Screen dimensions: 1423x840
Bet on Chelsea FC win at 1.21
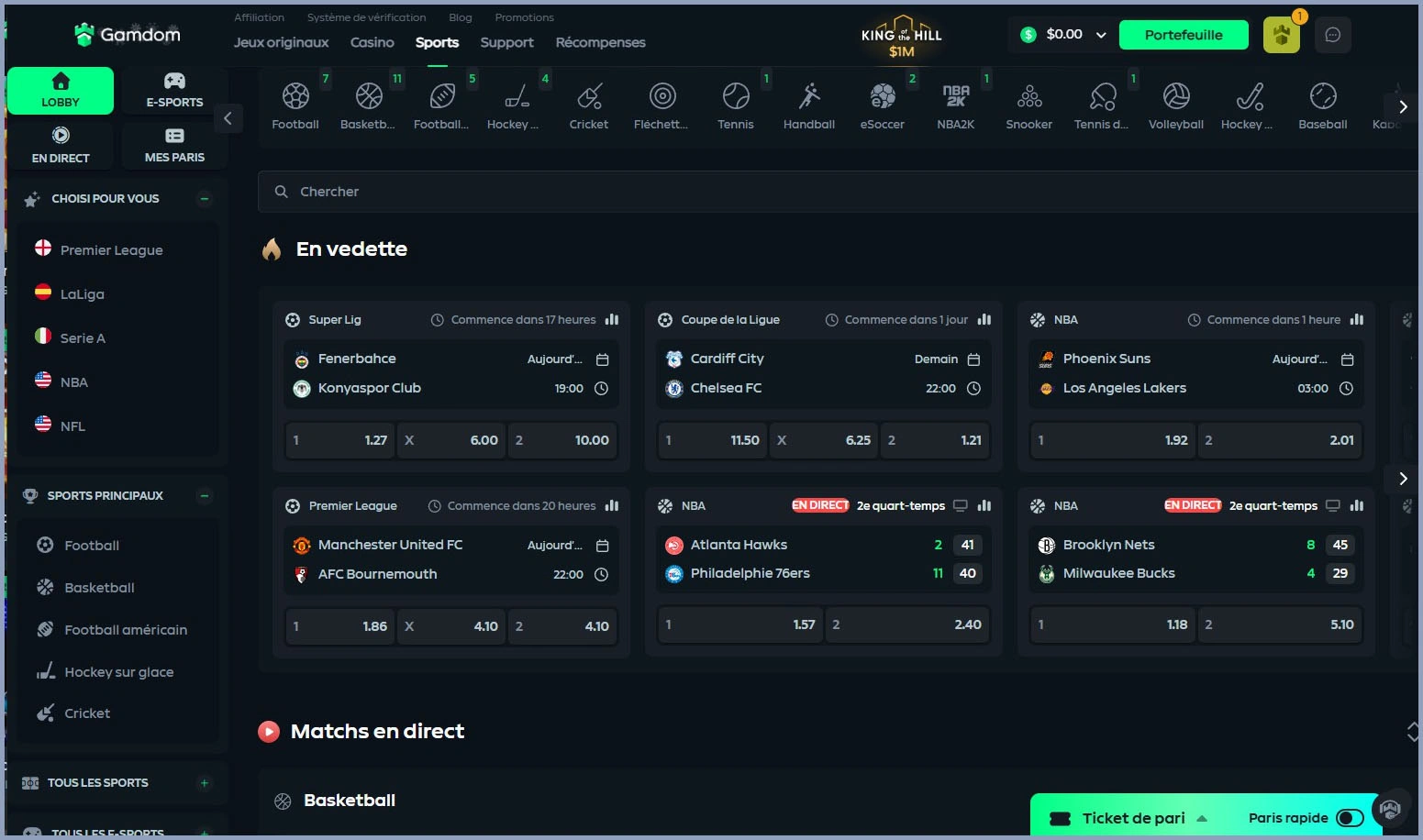pyautogui.click(x=935, y=440)
